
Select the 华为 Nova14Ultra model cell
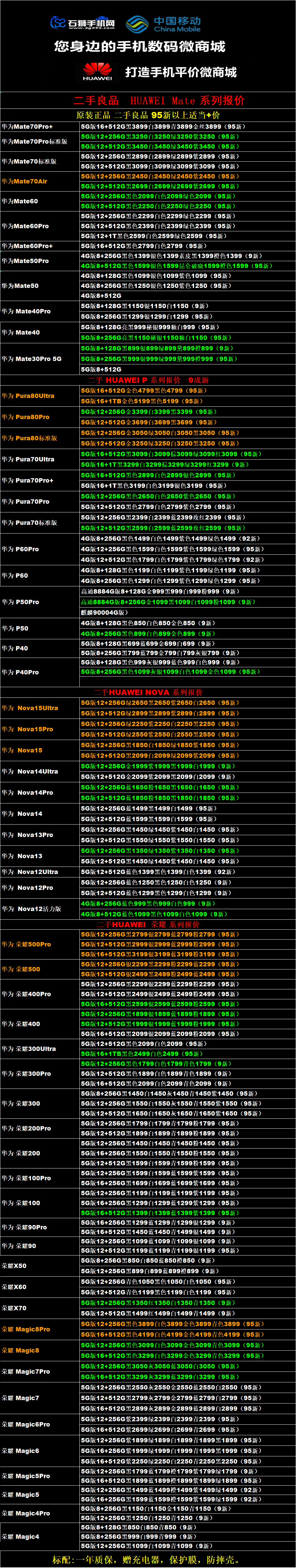40,771
